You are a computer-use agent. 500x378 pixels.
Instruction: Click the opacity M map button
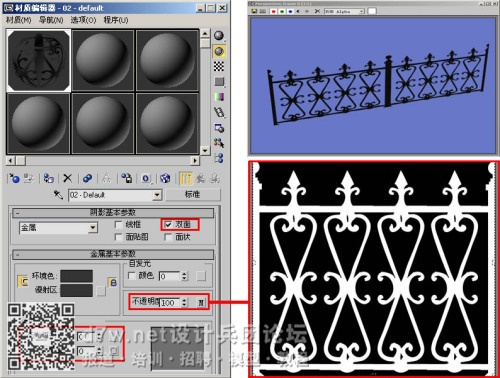201,303
